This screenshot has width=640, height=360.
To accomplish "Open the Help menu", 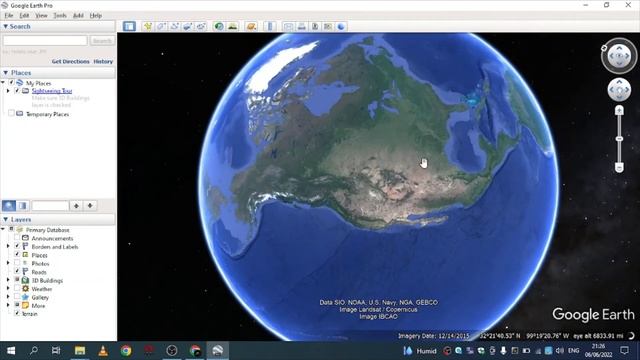I will point(96,16).
